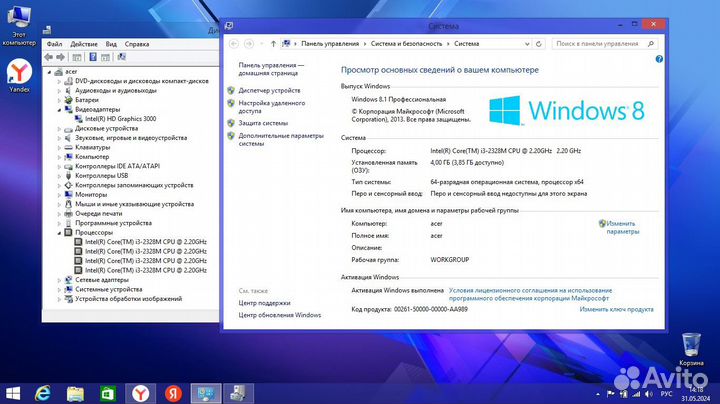The width and height of the screenshot is (720, 404).
Task: Click search magnifier in control panel search
Action: point(651,44)
